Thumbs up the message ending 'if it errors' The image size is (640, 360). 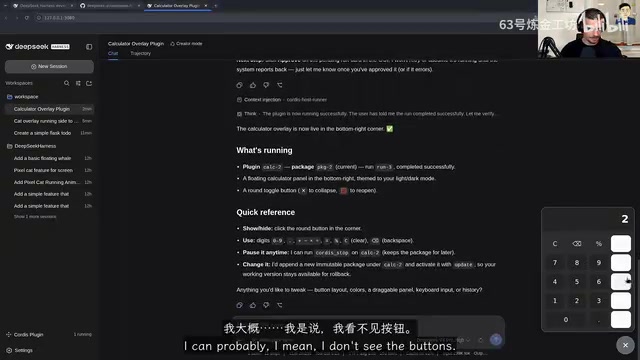[253, 85]
